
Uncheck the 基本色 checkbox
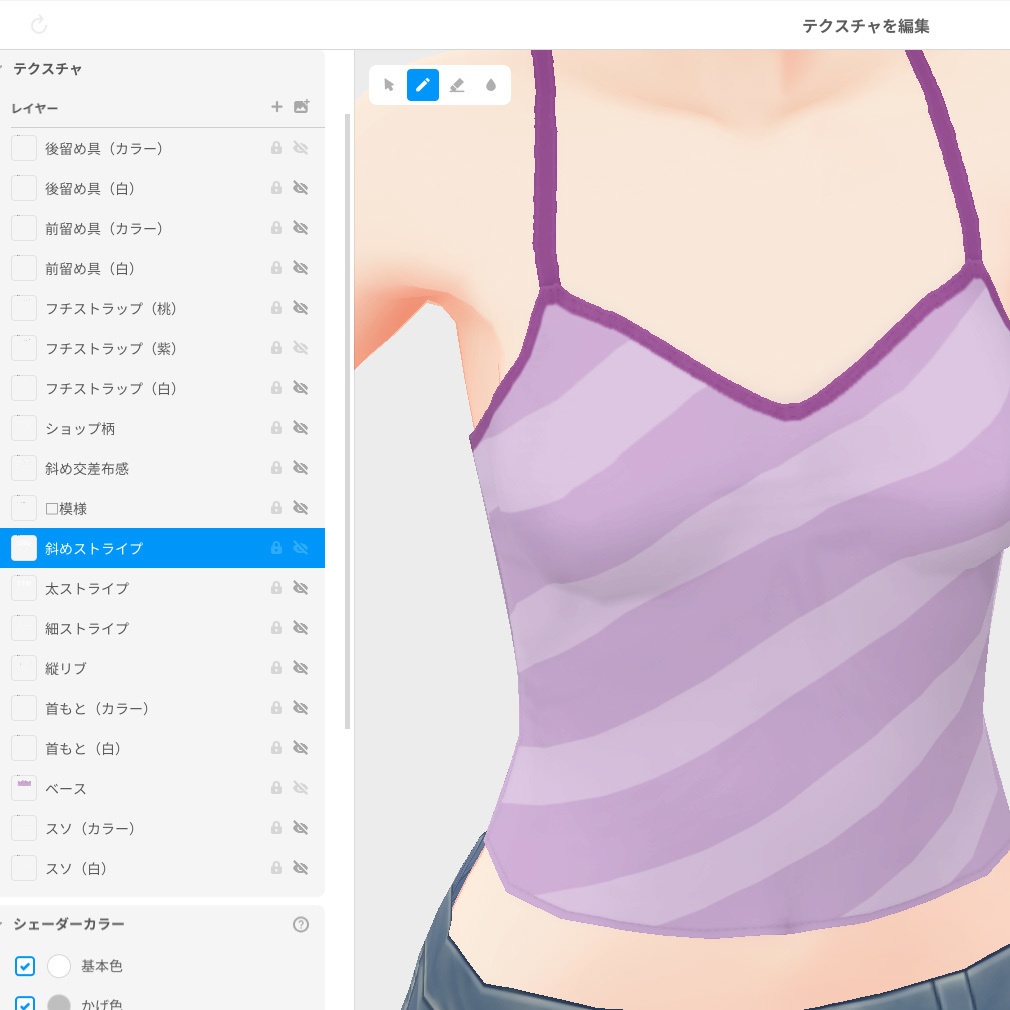pyautogui.click(x=25, y=966)
